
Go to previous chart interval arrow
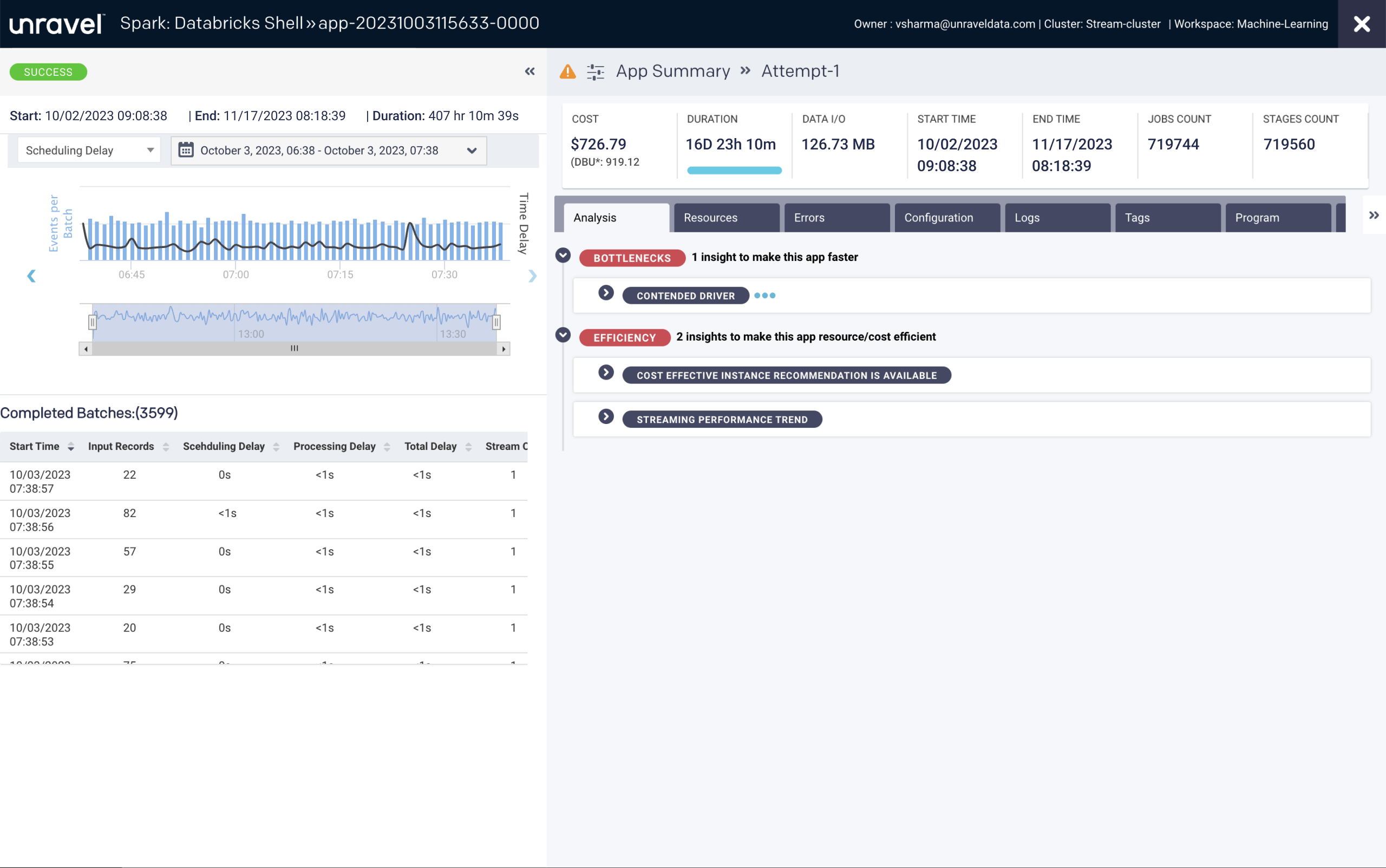(x=31, y=276)
